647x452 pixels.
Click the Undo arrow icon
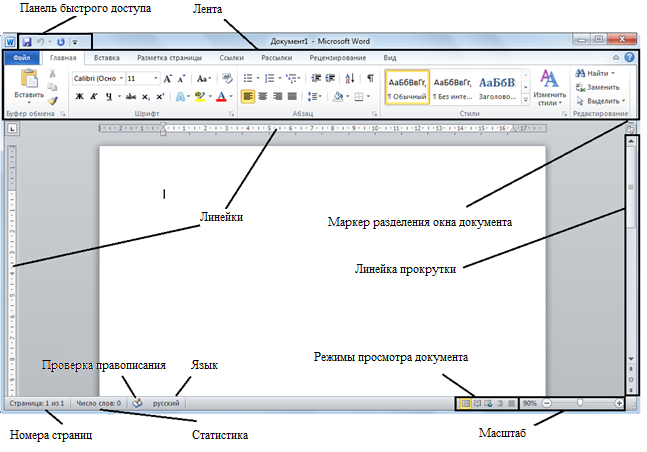point(40,42)
